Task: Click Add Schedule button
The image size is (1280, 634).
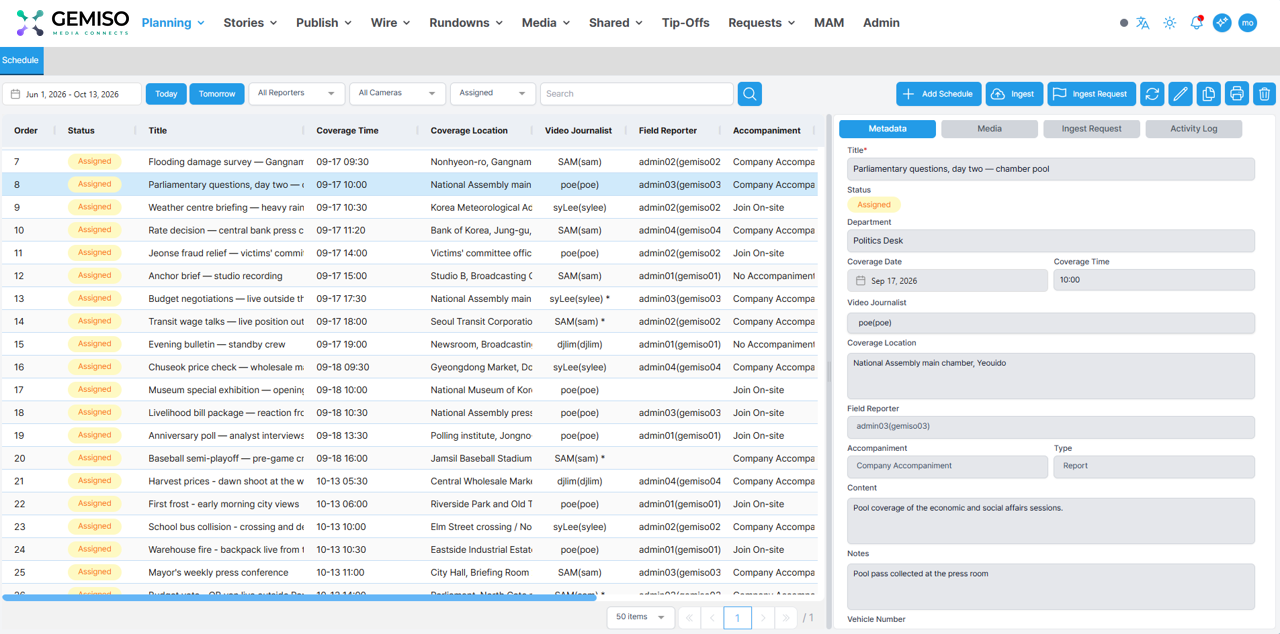Action: click(939, 94)
